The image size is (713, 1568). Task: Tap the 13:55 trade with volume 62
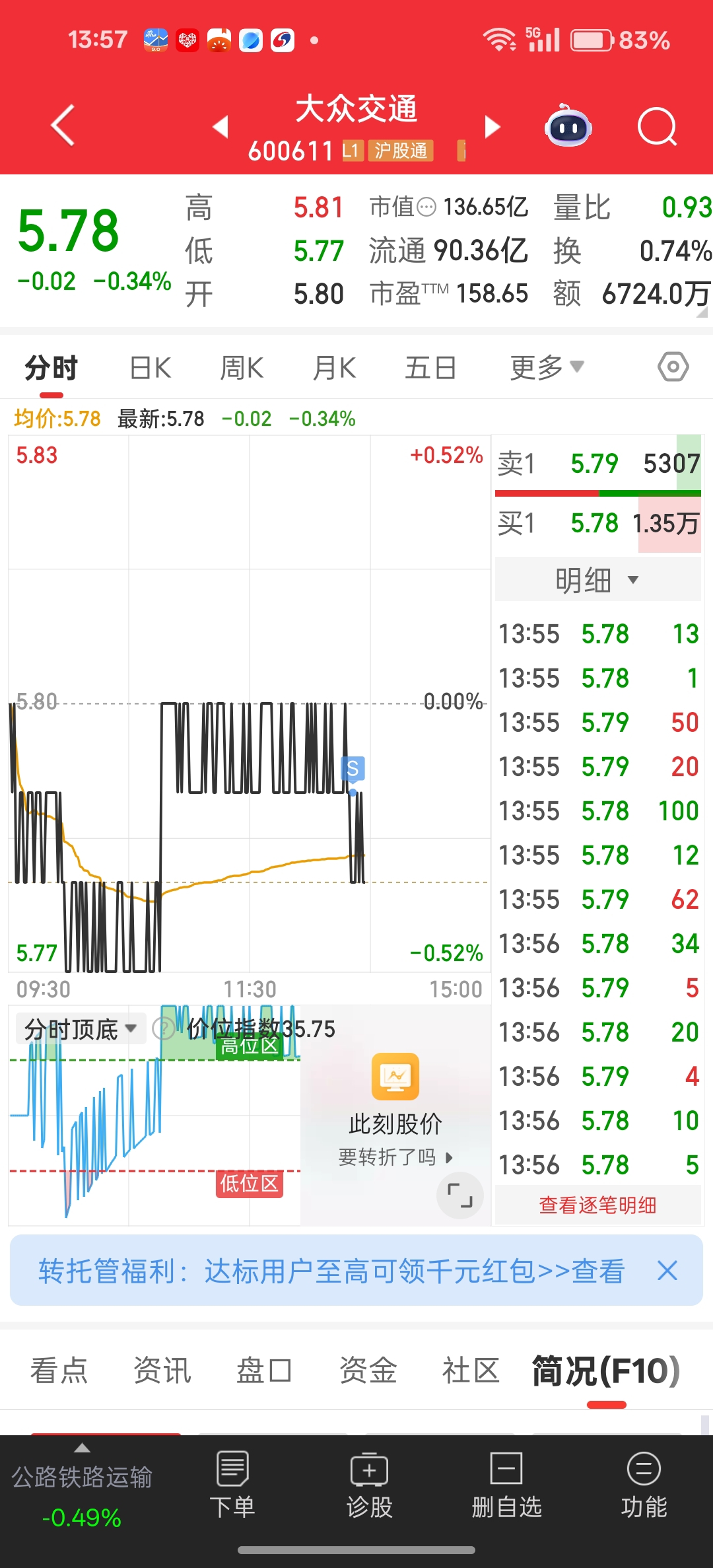[x=598, y=900]
